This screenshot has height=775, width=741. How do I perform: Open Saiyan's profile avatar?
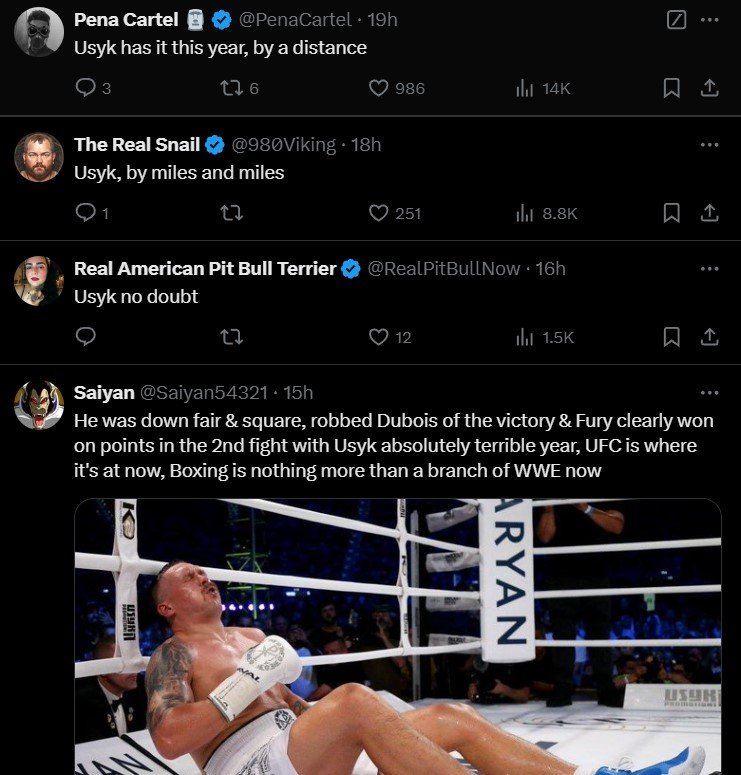[39, 405]
